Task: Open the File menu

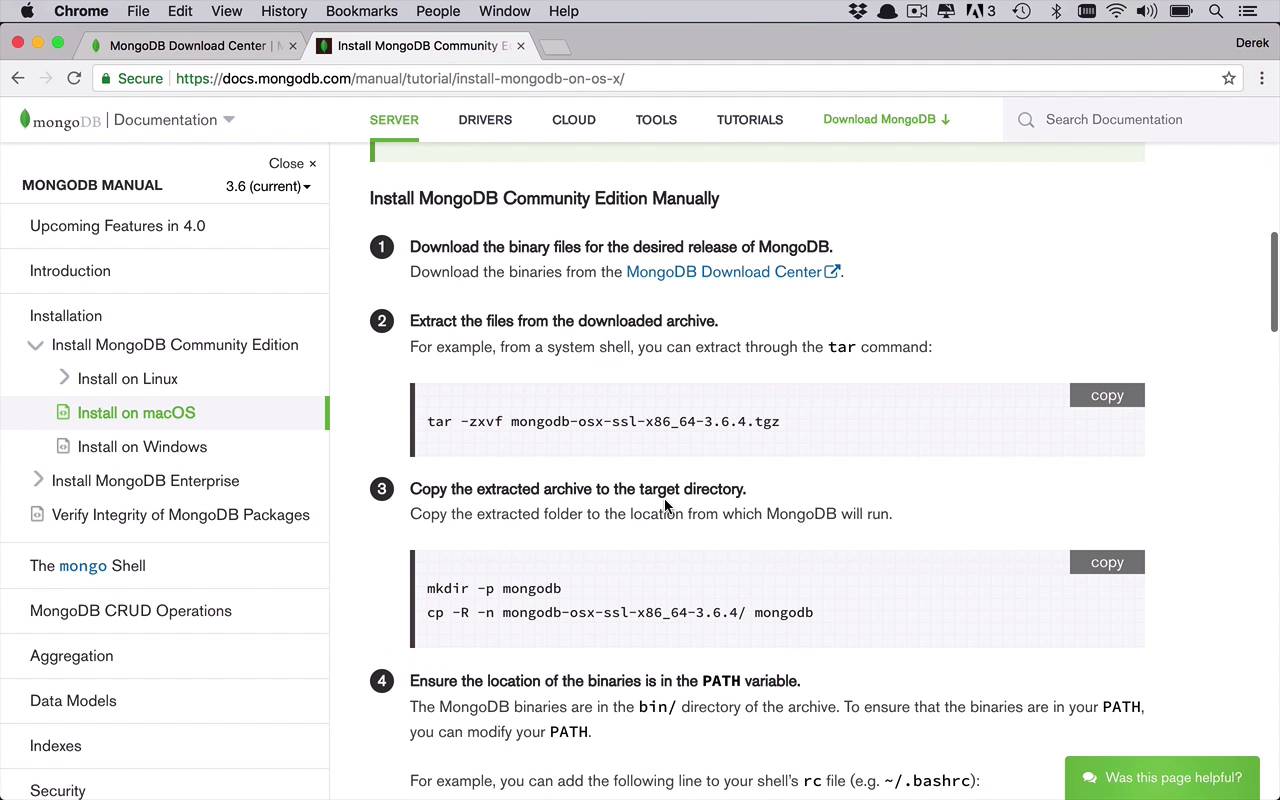Action: (x=138, y=11)
